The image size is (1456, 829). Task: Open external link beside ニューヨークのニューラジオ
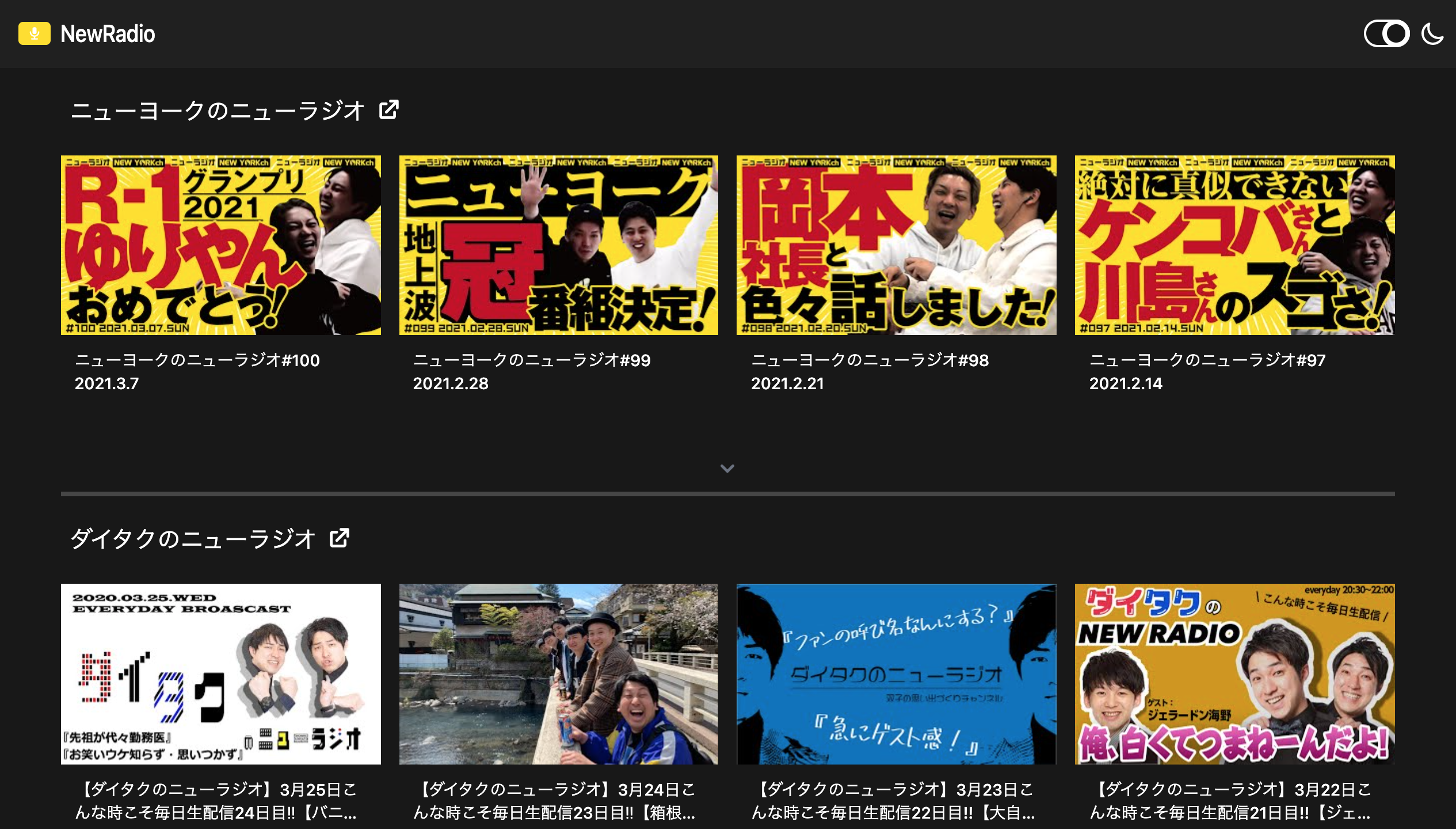point(389,109)
